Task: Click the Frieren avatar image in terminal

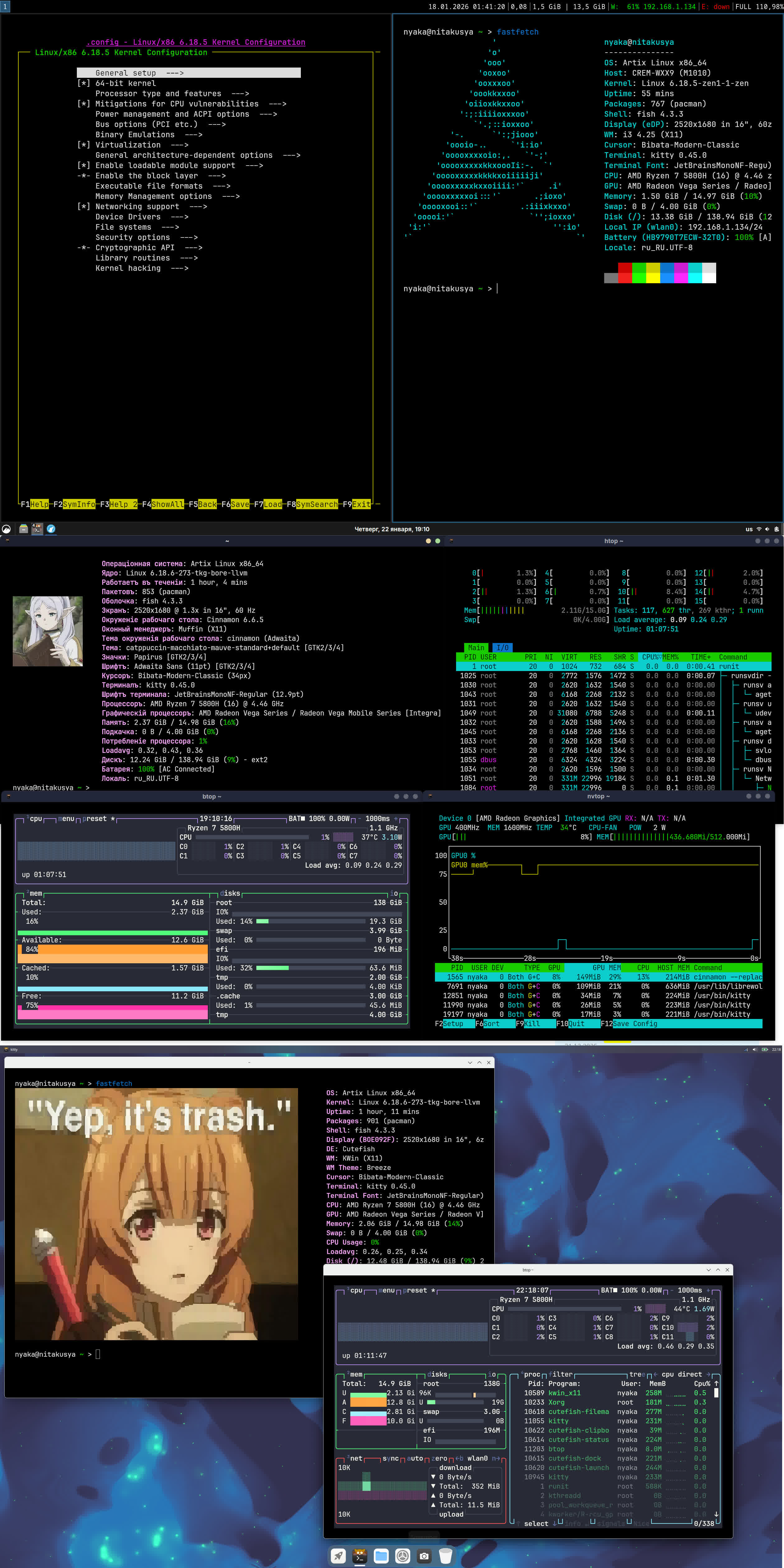Action: click(47, 631)
